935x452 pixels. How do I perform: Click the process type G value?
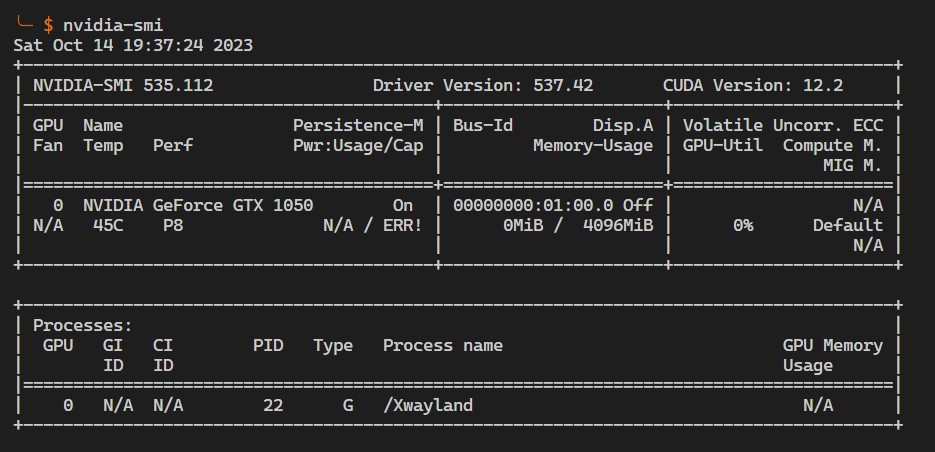348,405
